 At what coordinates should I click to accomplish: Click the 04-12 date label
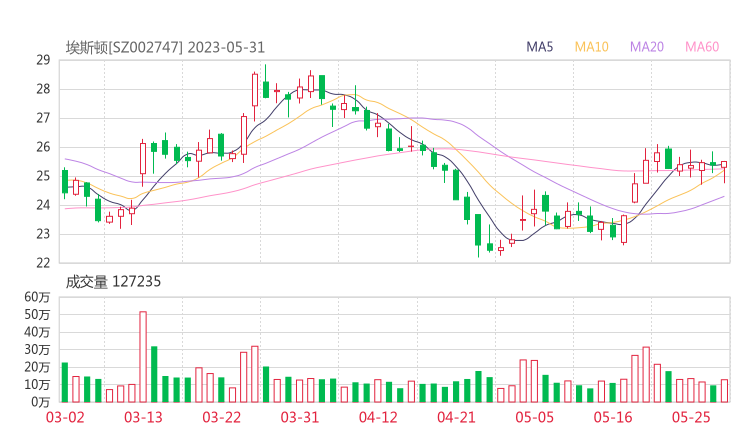[378, 417]
